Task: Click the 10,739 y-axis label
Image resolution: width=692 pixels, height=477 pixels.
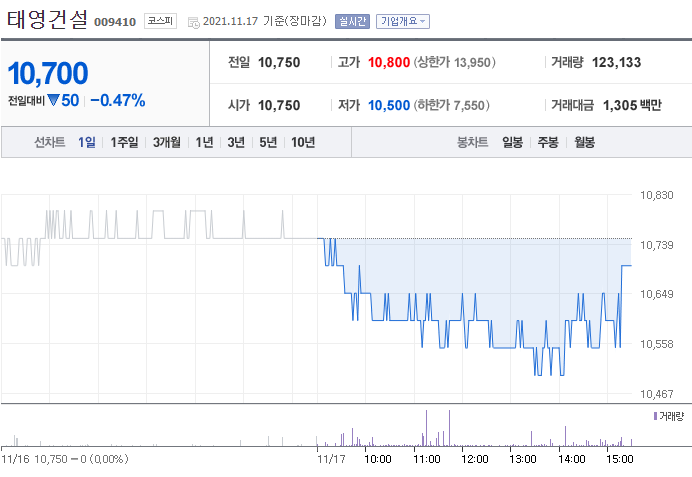Action: (657, 245)
